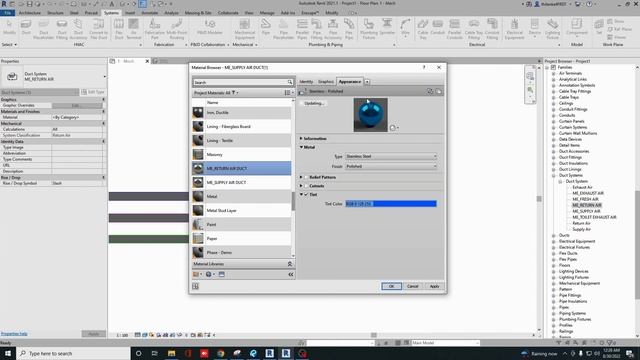The height and width of the screenshot is (360, 640).
Task: Collapse the Material Libraries panel chevron
Action: point(290,264)
